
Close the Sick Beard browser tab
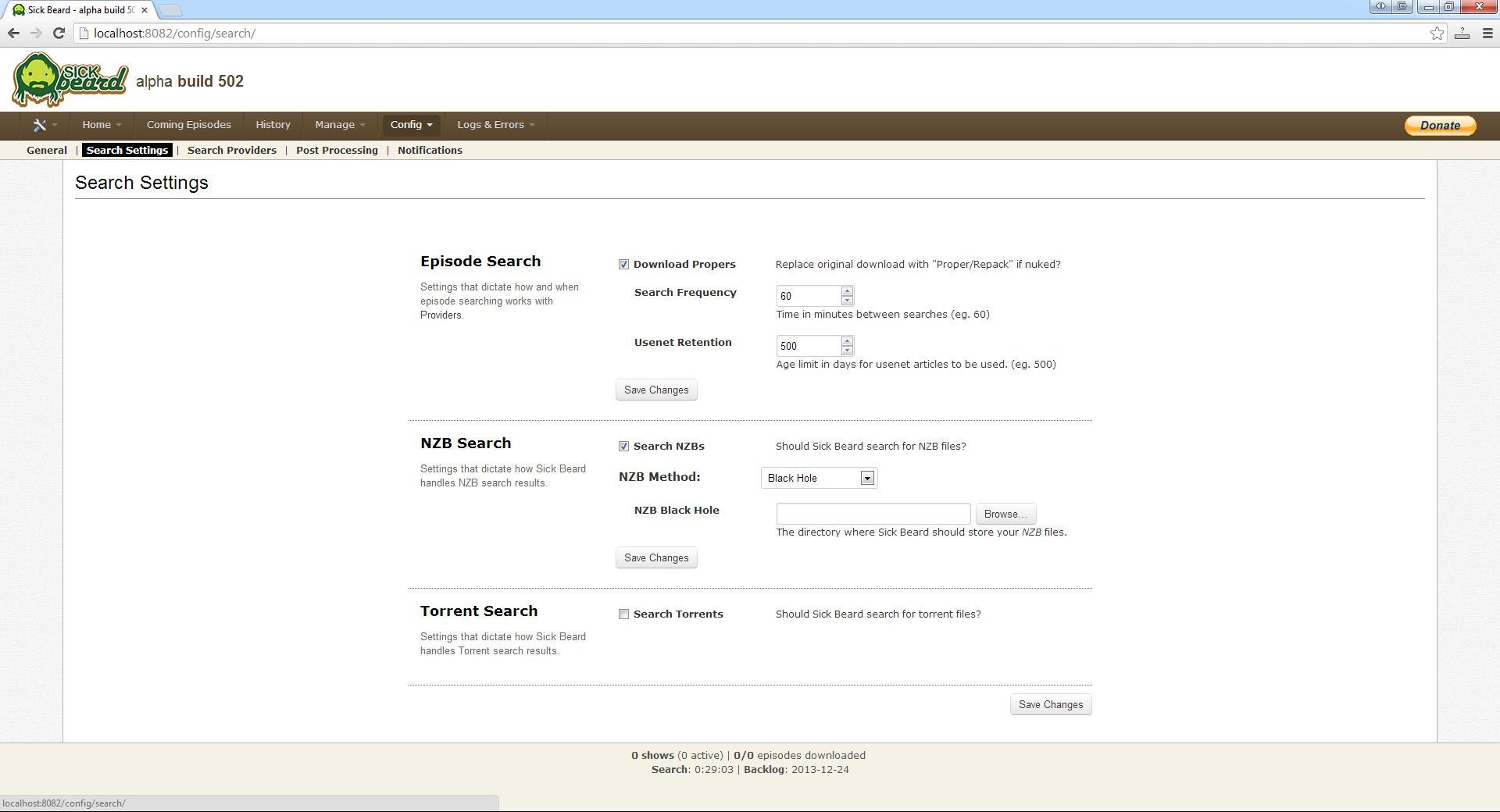point(145,10)
